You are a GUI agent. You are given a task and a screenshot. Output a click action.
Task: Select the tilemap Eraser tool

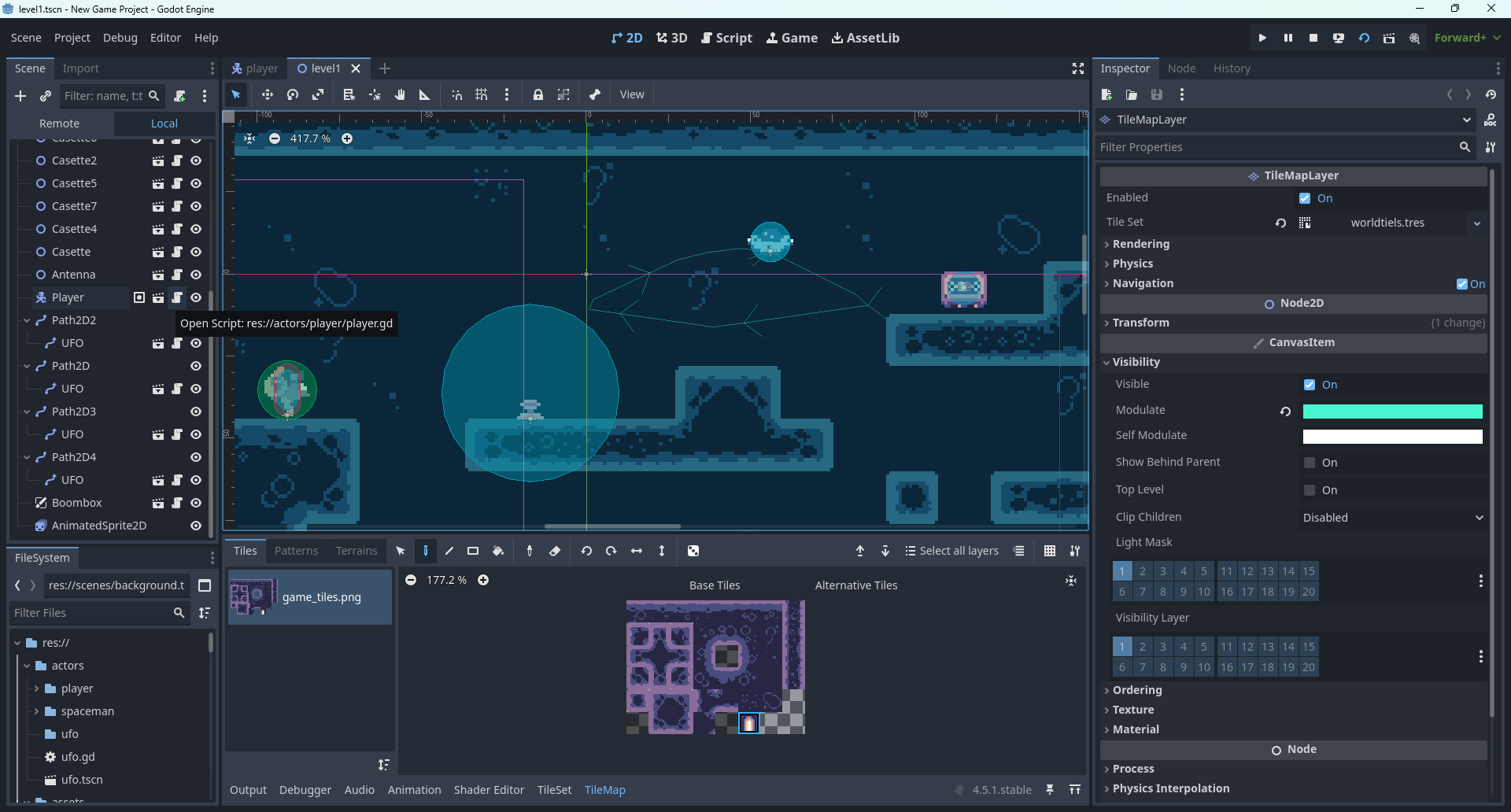(x=555, y=551)
